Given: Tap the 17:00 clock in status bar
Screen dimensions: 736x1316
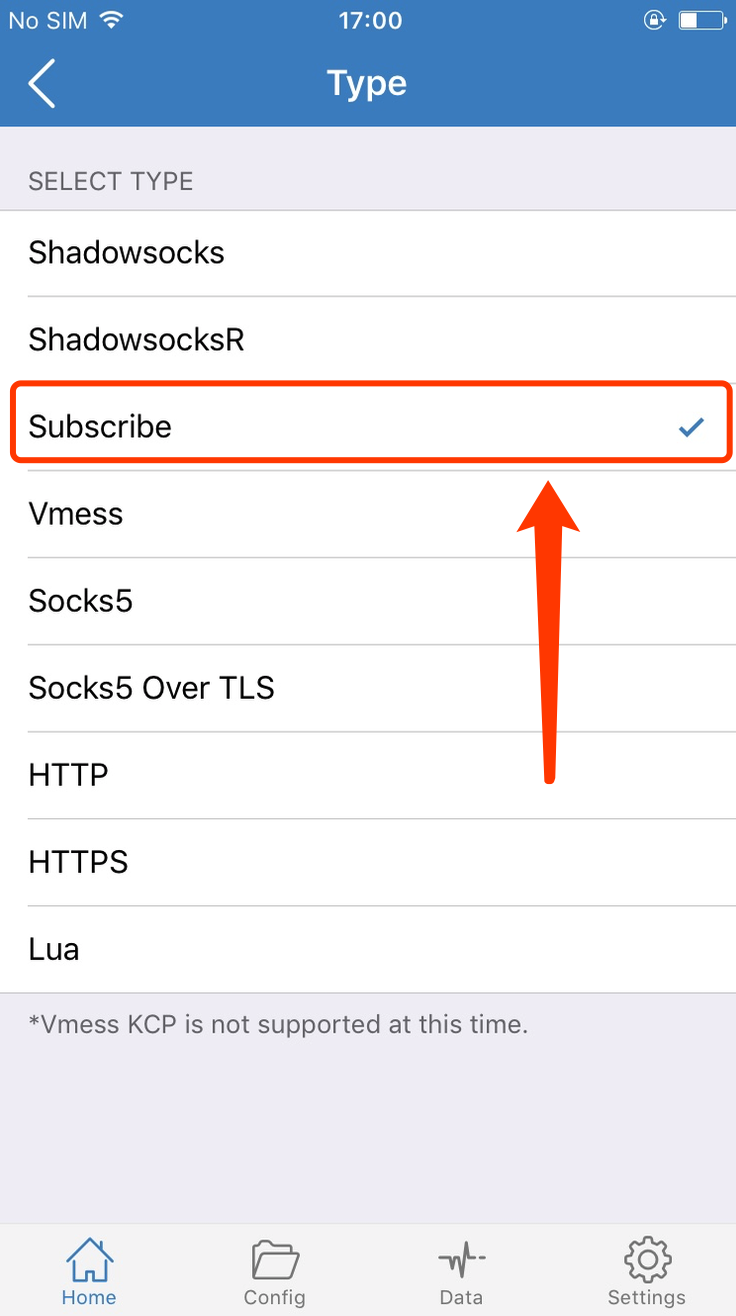Looking at the screenshot, I should 370,20.
